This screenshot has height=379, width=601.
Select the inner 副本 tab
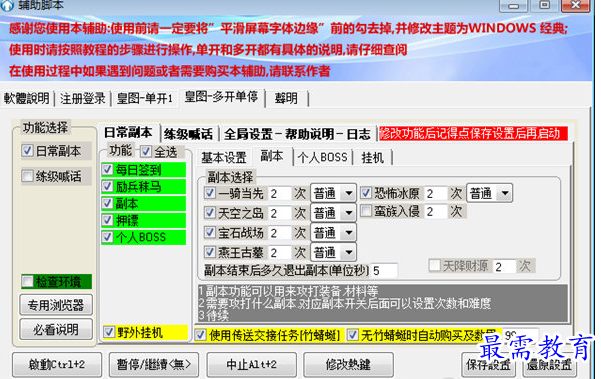(272, 156)
